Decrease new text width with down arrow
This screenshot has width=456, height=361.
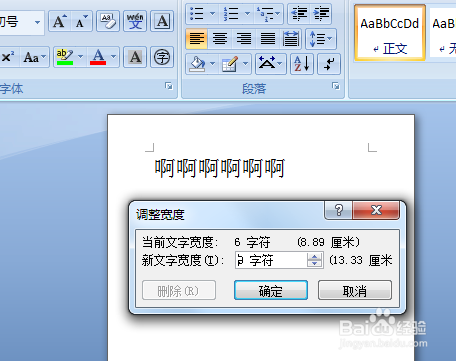pyautogui.click(x=315, y=264)
